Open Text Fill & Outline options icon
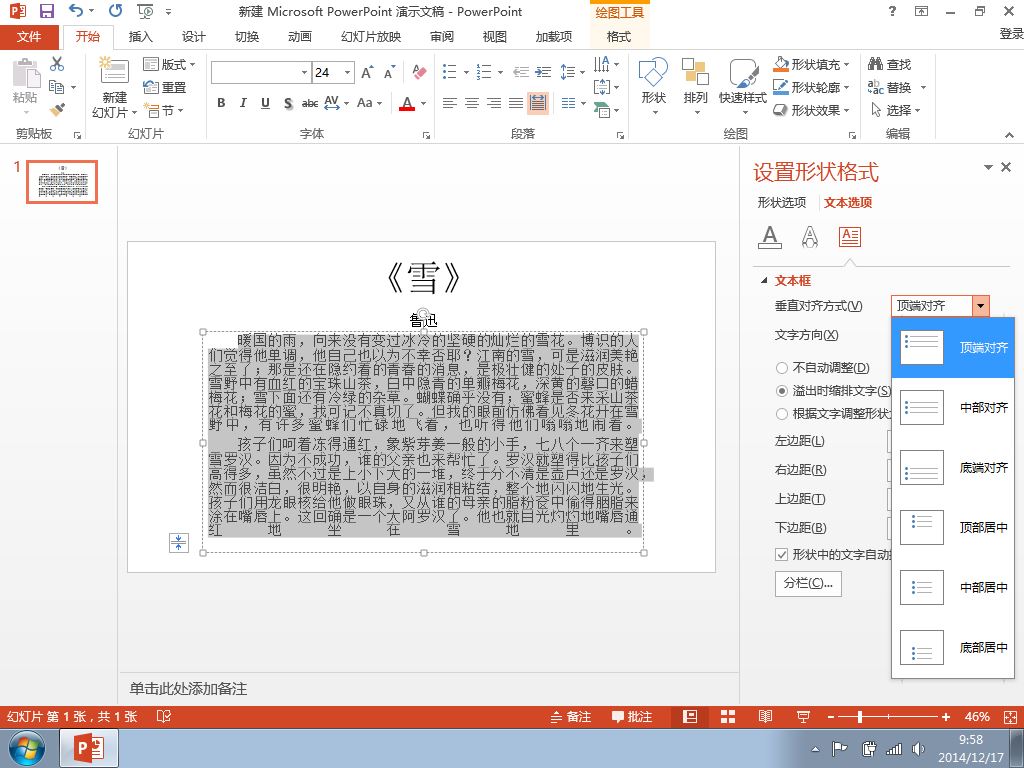Viewport: 1024px width, 768px height. coord(770,236)
